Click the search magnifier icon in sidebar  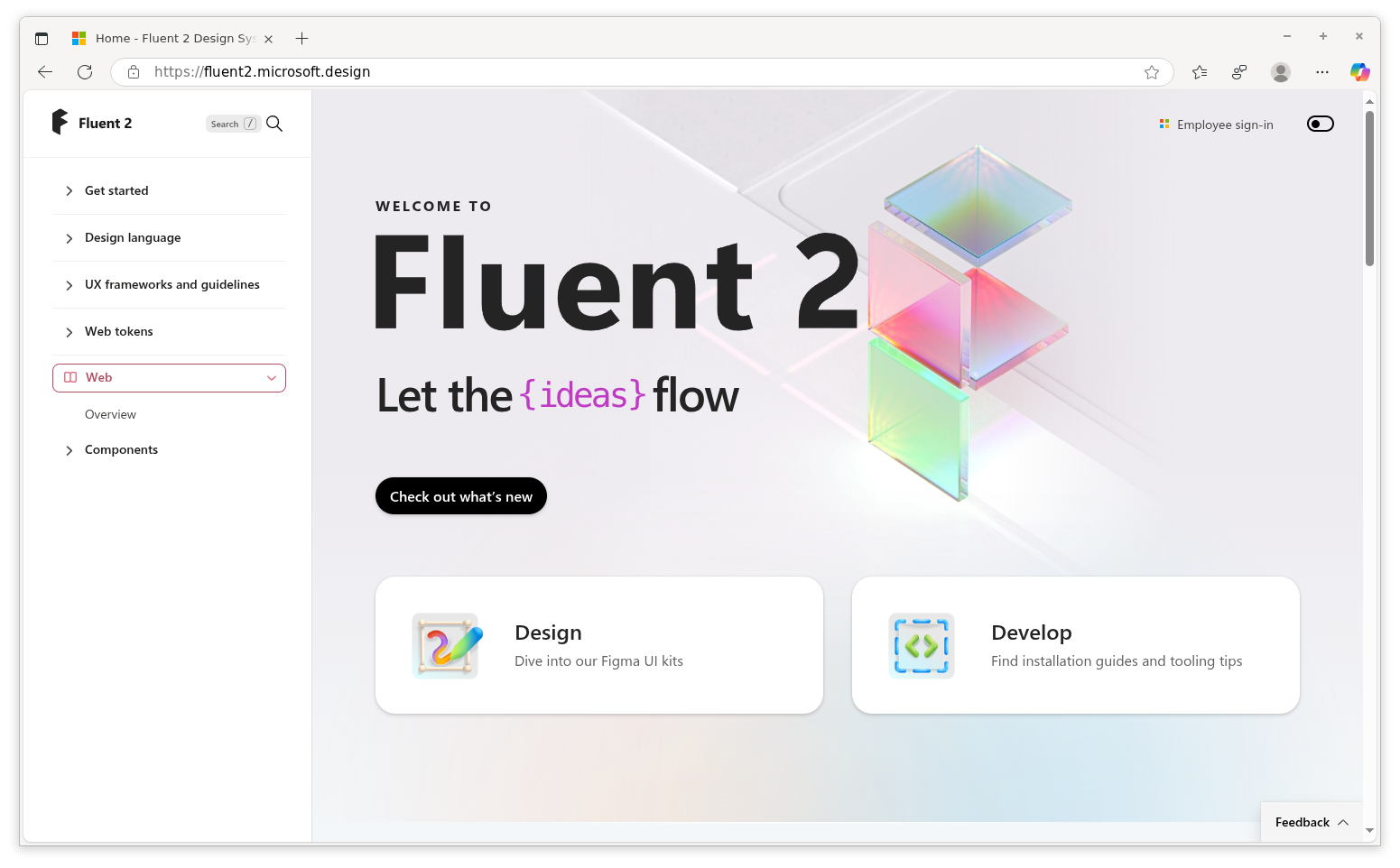click(x=274, y=124)
